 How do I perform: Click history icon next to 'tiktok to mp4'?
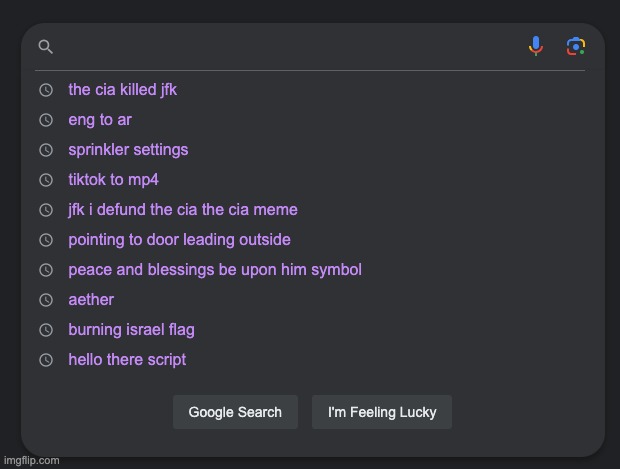(x=45, y=180)
